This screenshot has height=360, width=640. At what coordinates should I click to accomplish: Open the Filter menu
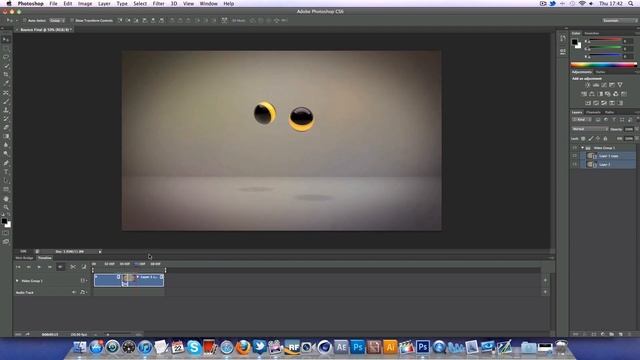tap(158, 4)
